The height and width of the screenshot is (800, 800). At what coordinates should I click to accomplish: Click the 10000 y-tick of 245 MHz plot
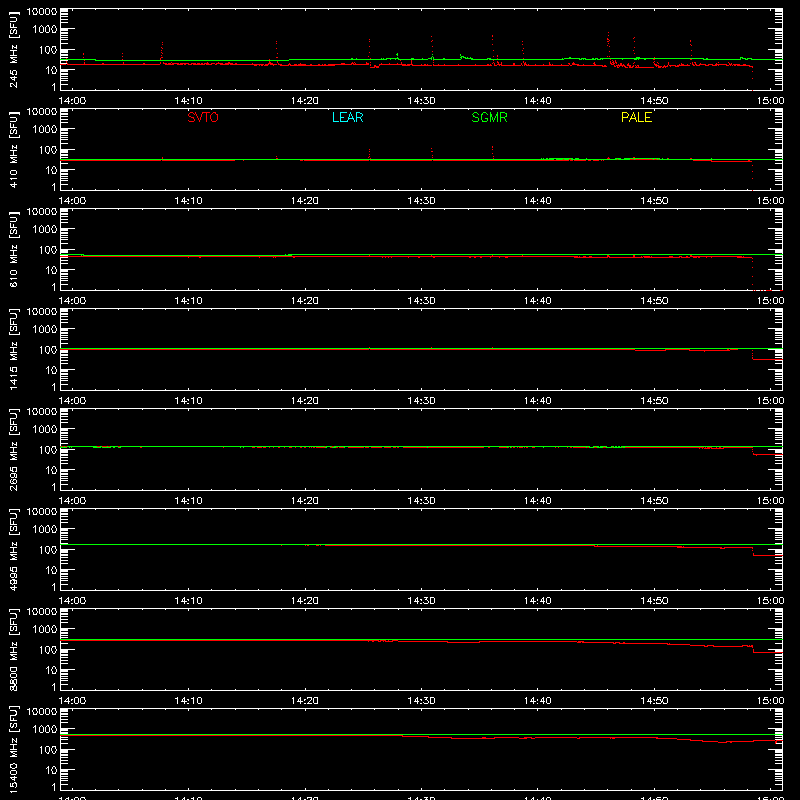point(42,12)
